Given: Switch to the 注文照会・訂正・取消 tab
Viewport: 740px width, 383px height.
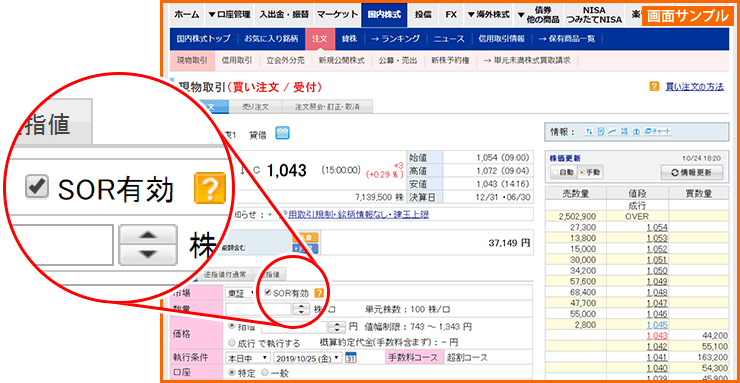Looking at the screenshot, I should coord(327,107).
